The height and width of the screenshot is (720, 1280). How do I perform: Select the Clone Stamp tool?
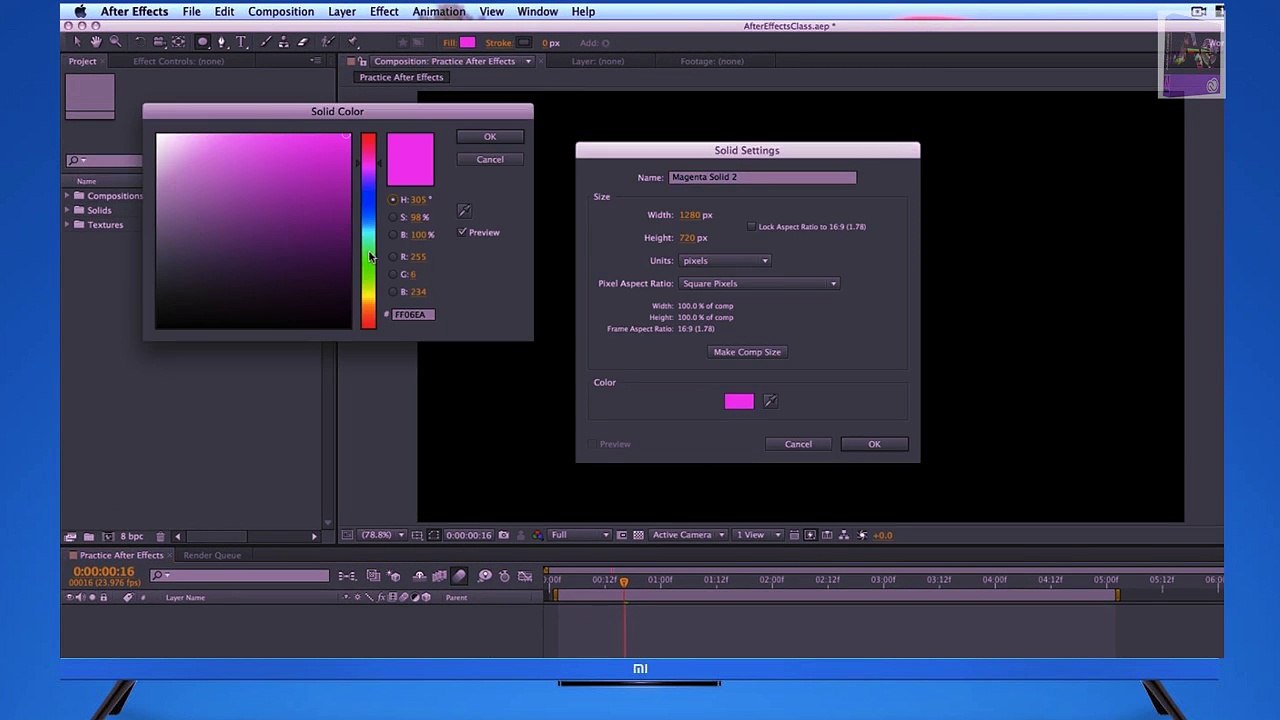coord(283,42)
